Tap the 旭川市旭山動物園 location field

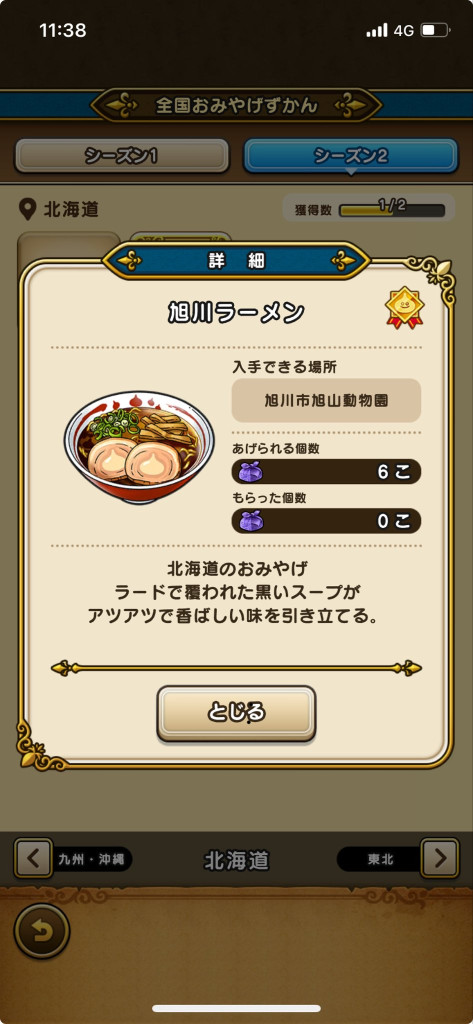pos(326,400)
